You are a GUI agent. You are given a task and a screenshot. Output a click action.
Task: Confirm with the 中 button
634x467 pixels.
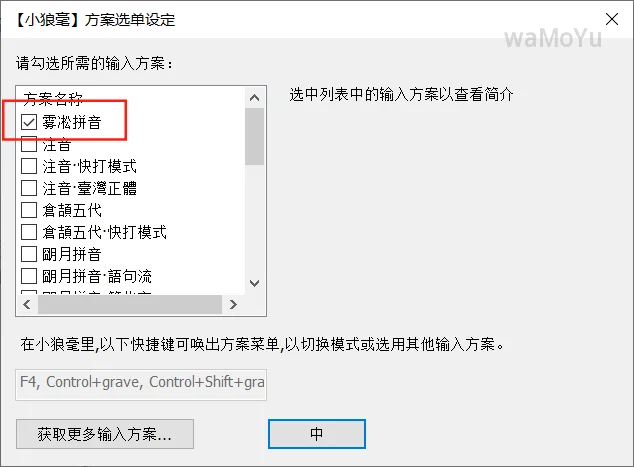[317, 434]
